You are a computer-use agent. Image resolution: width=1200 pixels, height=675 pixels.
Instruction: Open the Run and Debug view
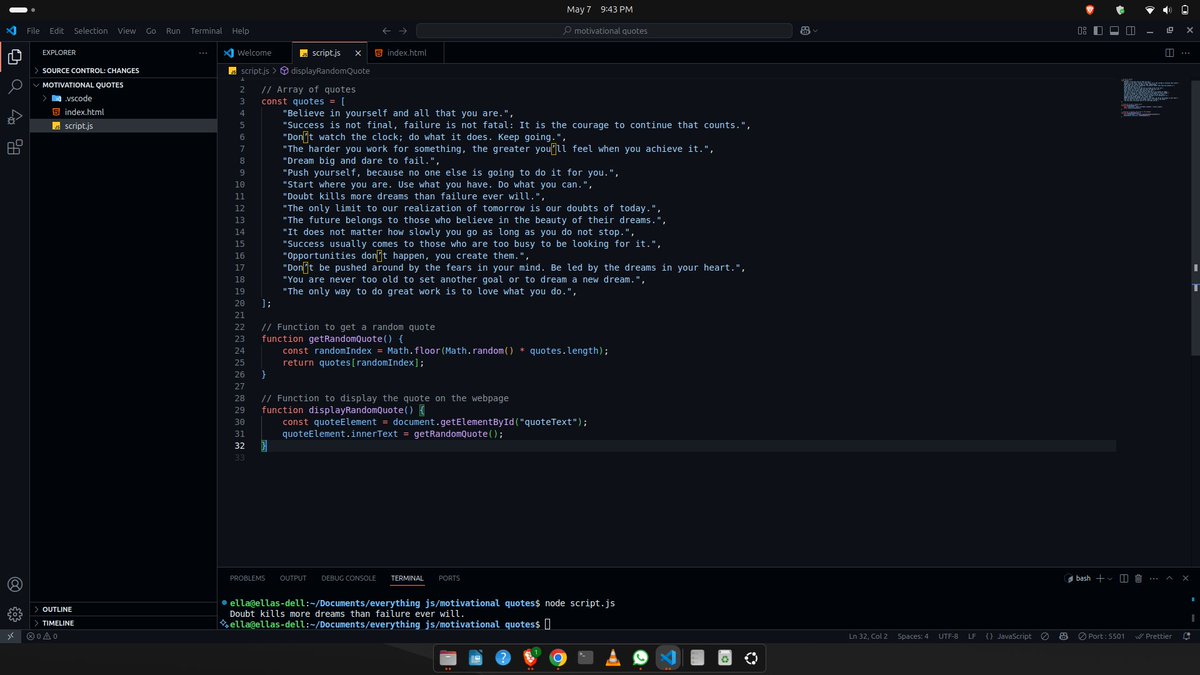click(x=15, y=117)
